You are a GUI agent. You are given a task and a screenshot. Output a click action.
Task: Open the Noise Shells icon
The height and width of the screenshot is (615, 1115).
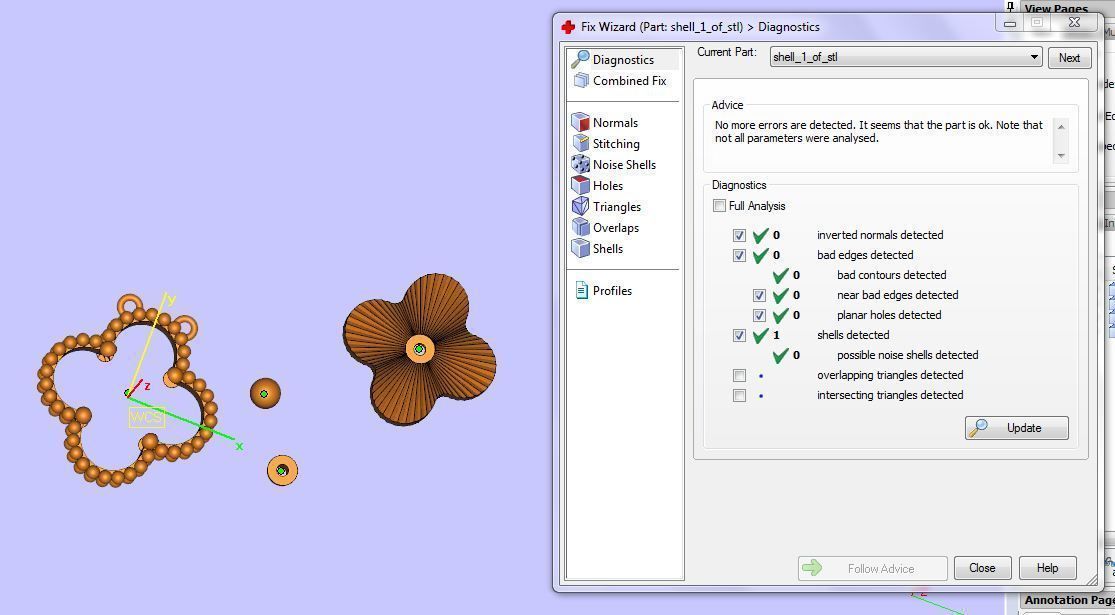click(x=580, y=164)
